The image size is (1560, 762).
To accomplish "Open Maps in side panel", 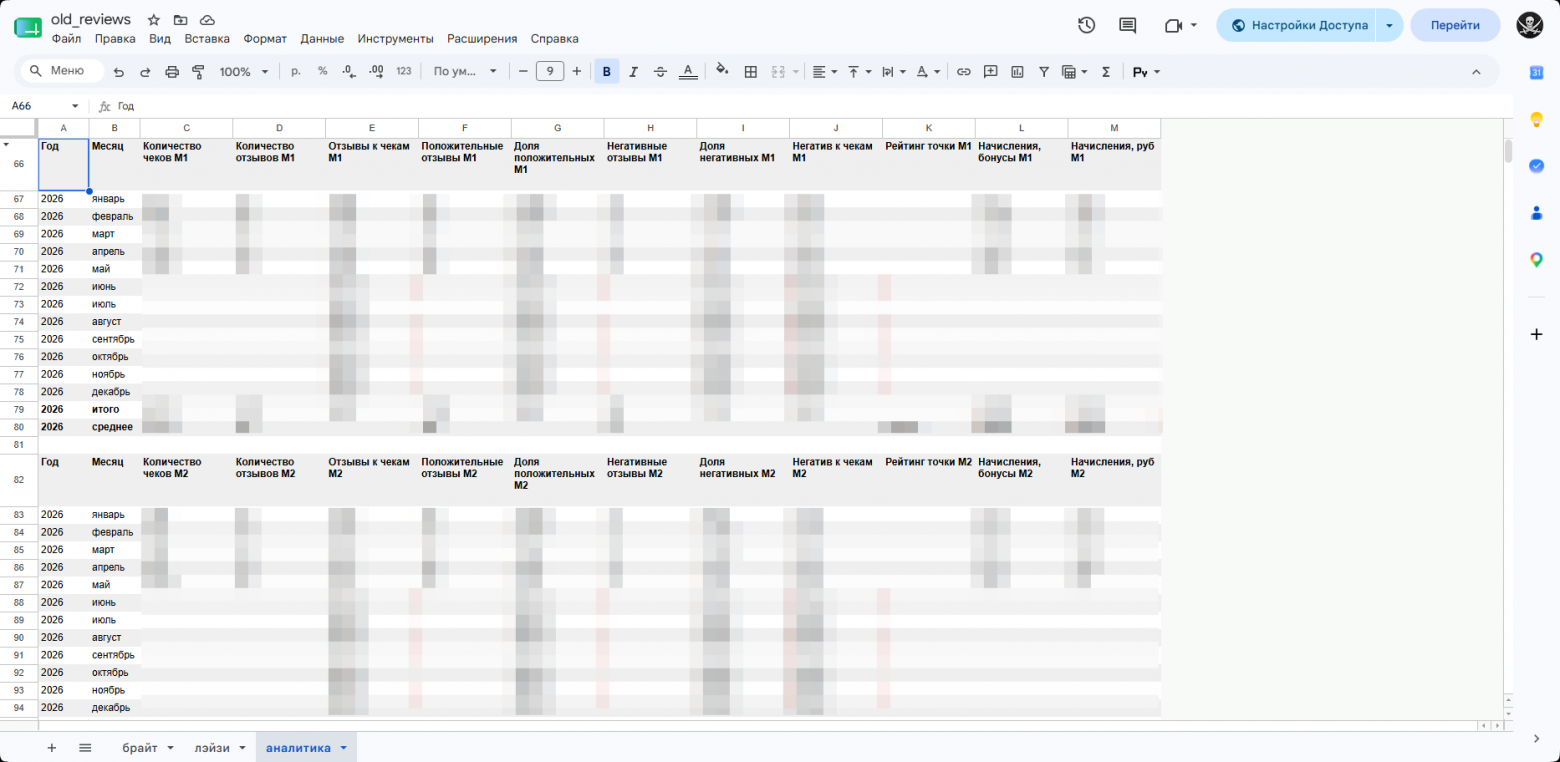I will 1537,260.
